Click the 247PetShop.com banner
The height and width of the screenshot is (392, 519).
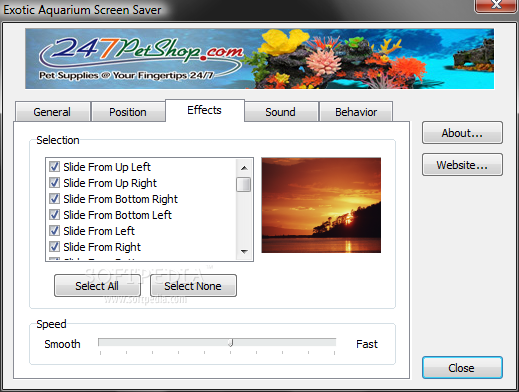coord(259,59)
